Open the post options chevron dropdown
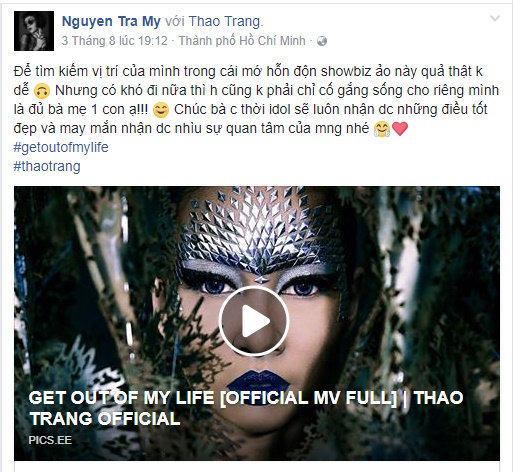The width and height of the screenshot is (513, 472). pos(495,18)
